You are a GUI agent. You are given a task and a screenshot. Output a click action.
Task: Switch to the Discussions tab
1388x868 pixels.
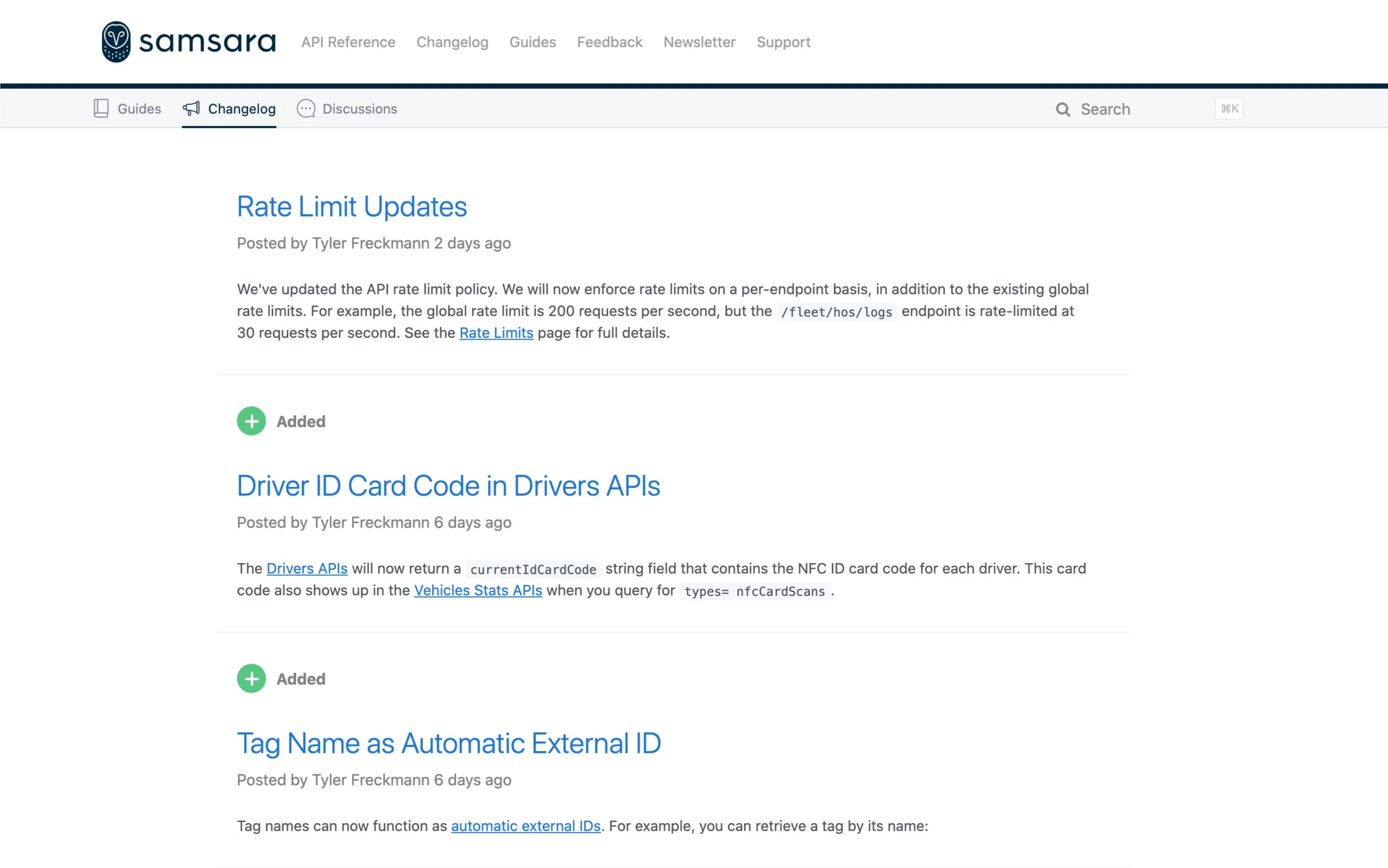point(359,108)
